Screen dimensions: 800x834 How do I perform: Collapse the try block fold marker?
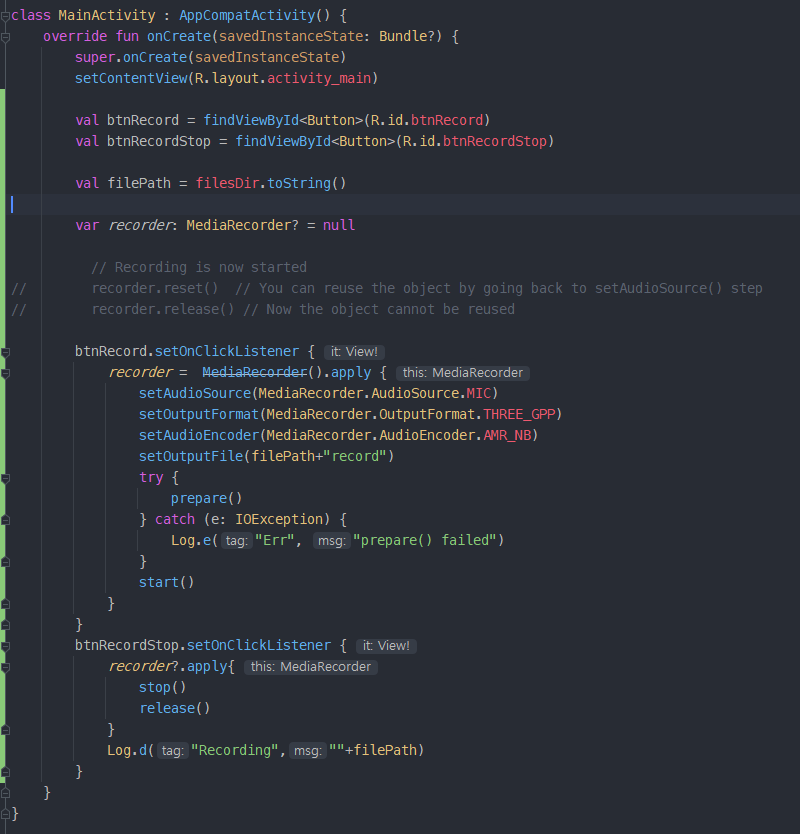(5, 478)
